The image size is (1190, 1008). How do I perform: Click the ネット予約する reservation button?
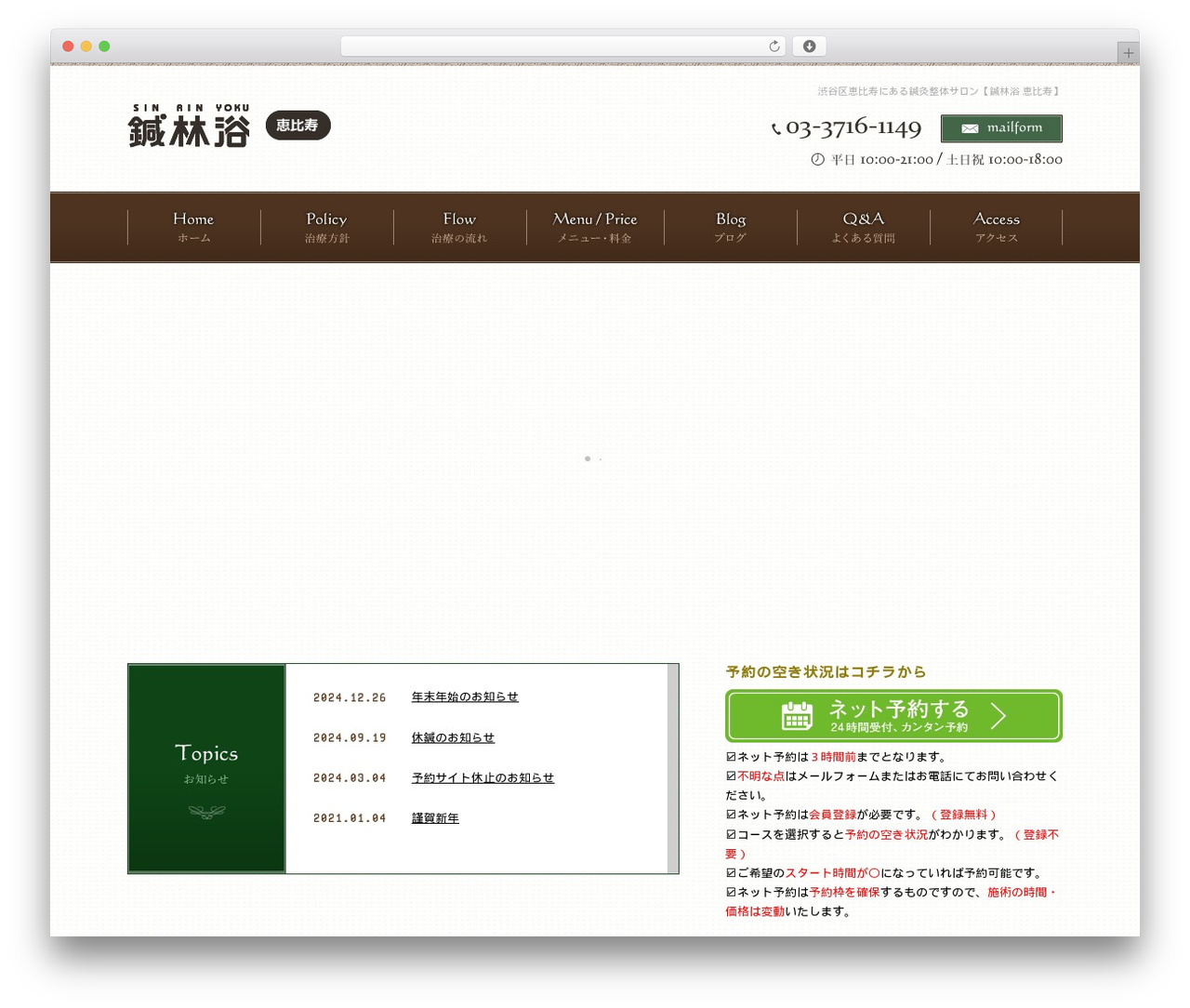point(893,716)
